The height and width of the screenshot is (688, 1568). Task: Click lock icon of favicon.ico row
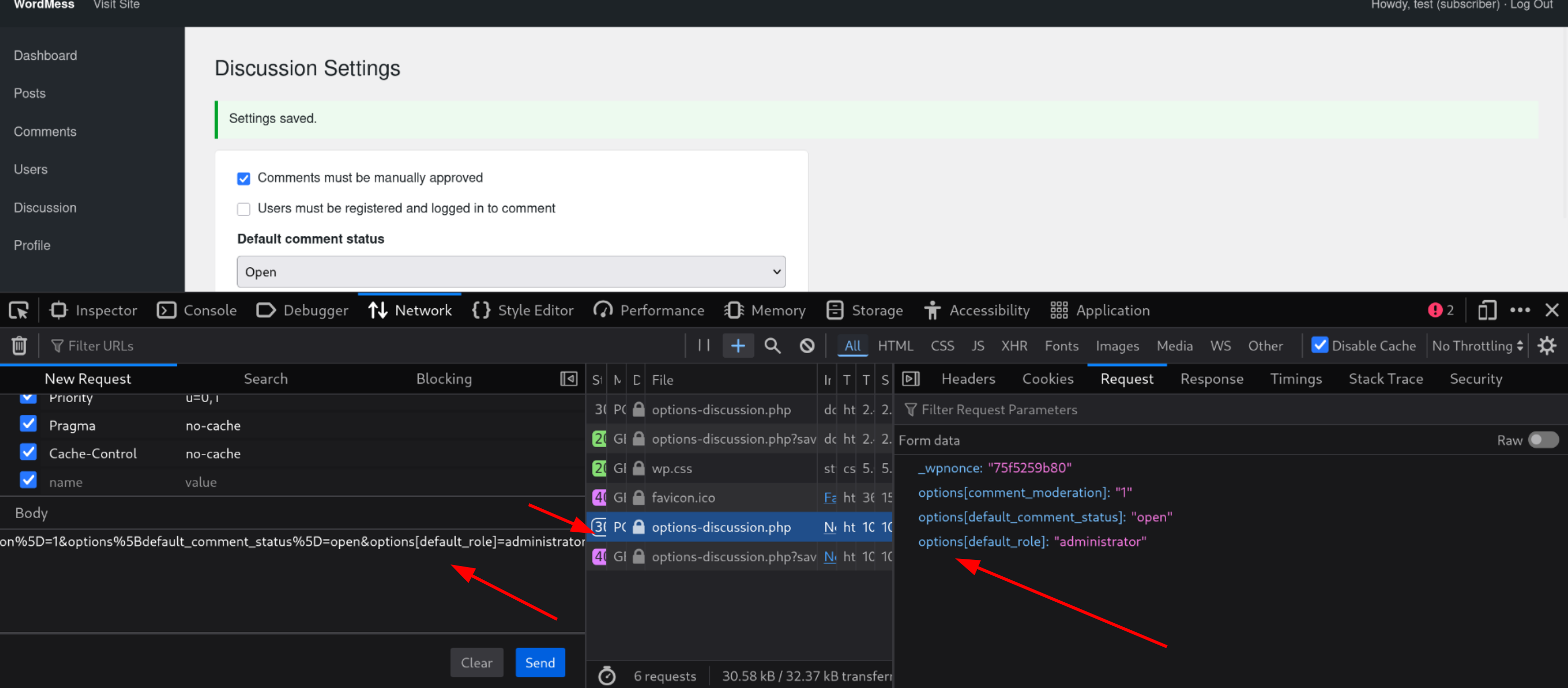tap(638, 498)
